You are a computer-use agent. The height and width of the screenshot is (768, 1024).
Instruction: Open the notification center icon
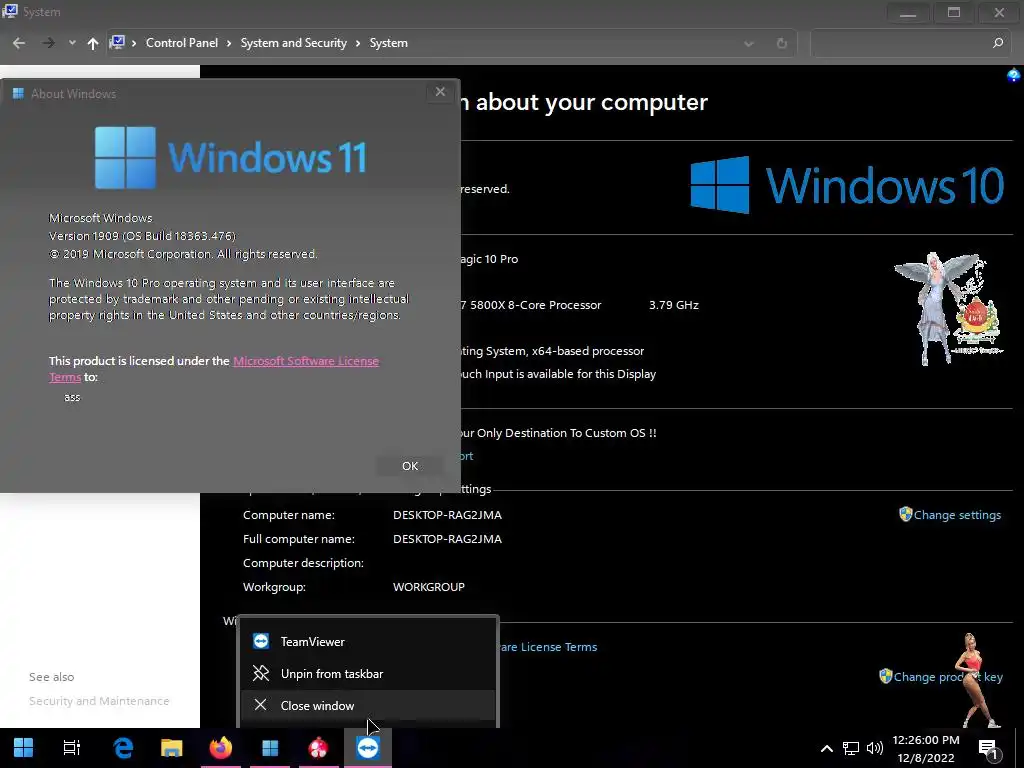tap(989, 749)
